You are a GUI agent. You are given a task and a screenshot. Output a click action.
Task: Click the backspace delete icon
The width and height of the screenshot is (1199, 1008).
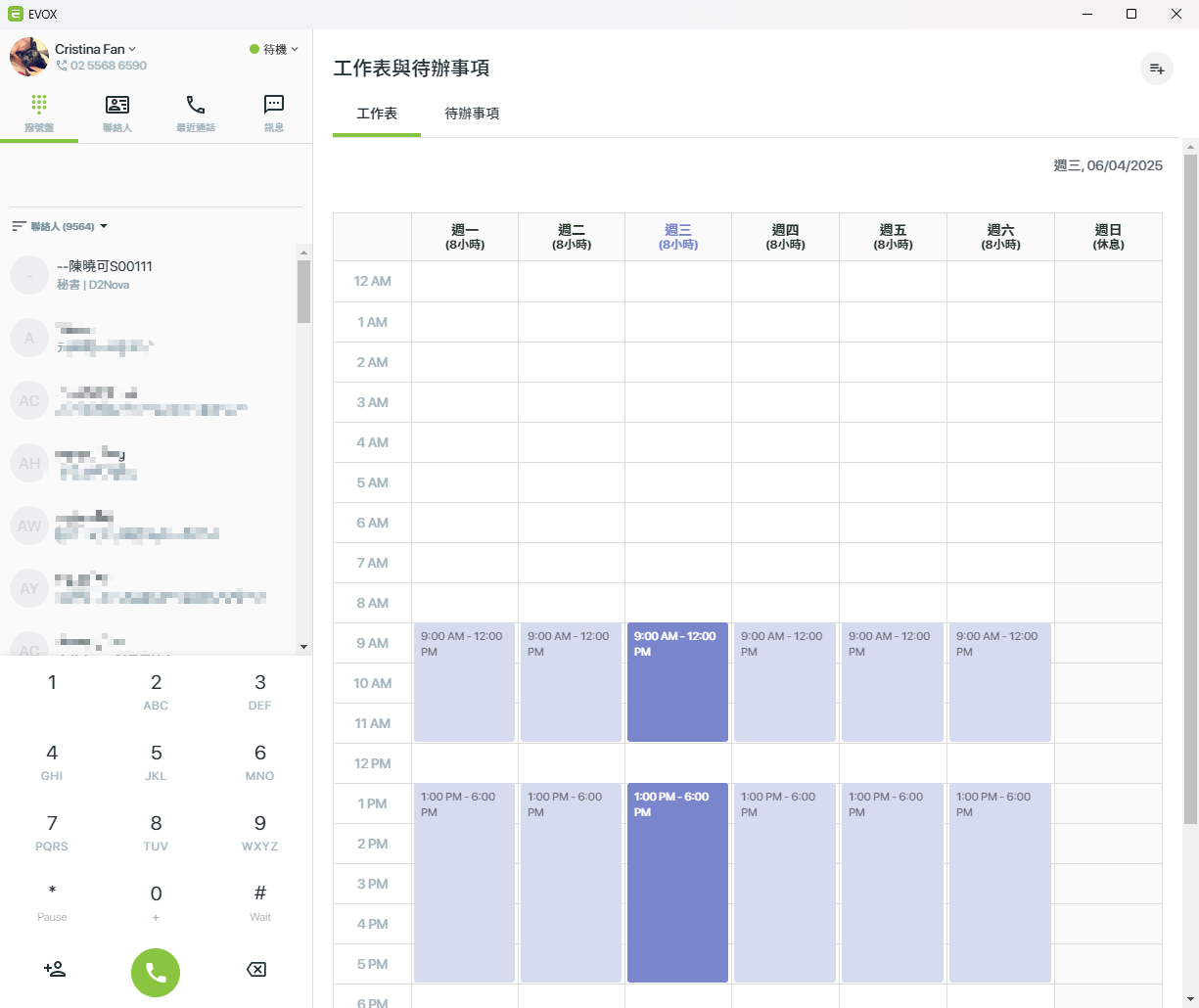255,969
